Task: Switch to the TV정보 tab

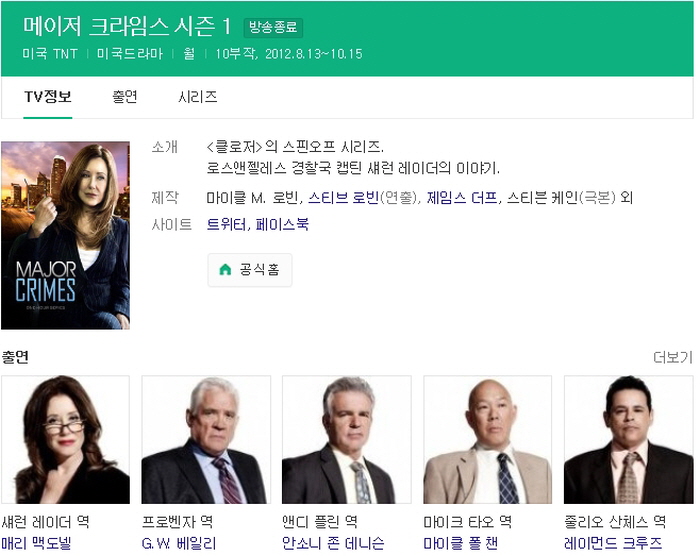Action: coord(48,97)
